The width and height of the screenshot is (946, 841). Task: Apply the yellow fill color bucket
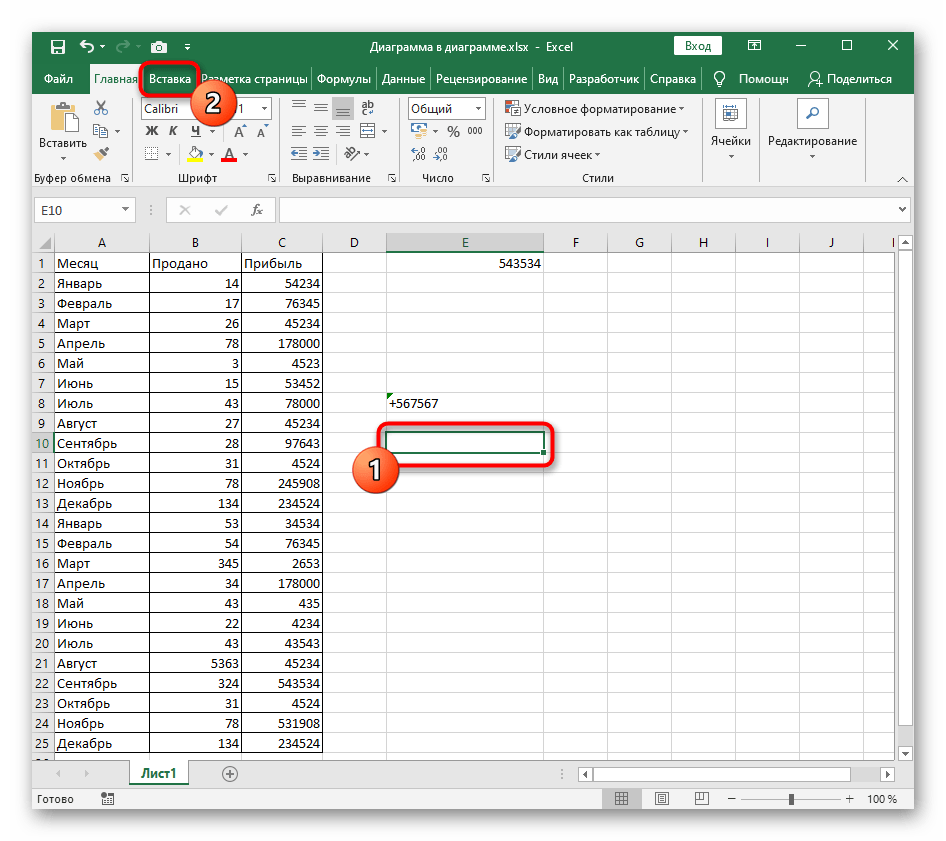(195, 154)
